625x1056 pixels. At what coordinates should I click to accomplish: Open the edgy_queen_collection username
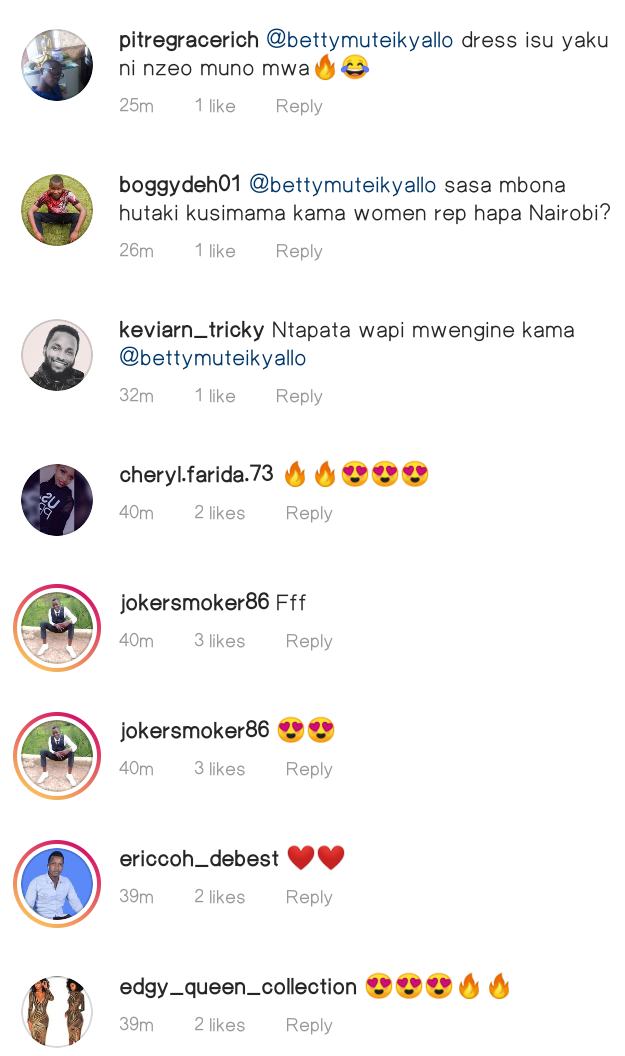click(x=238, y=987)
